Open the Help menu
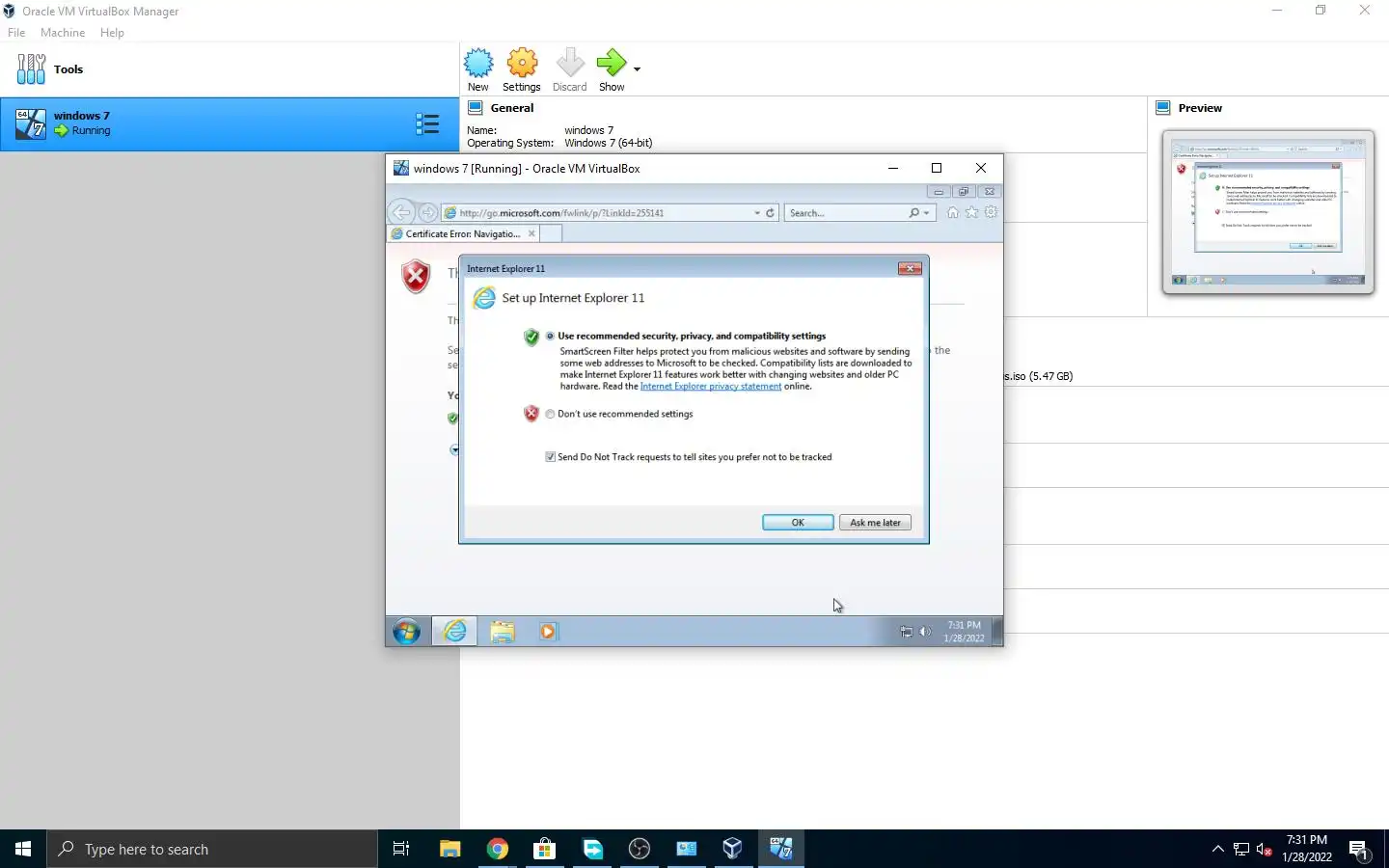Screen dimensions: 1389x868 pyautogui.click(x=112, y=33)
